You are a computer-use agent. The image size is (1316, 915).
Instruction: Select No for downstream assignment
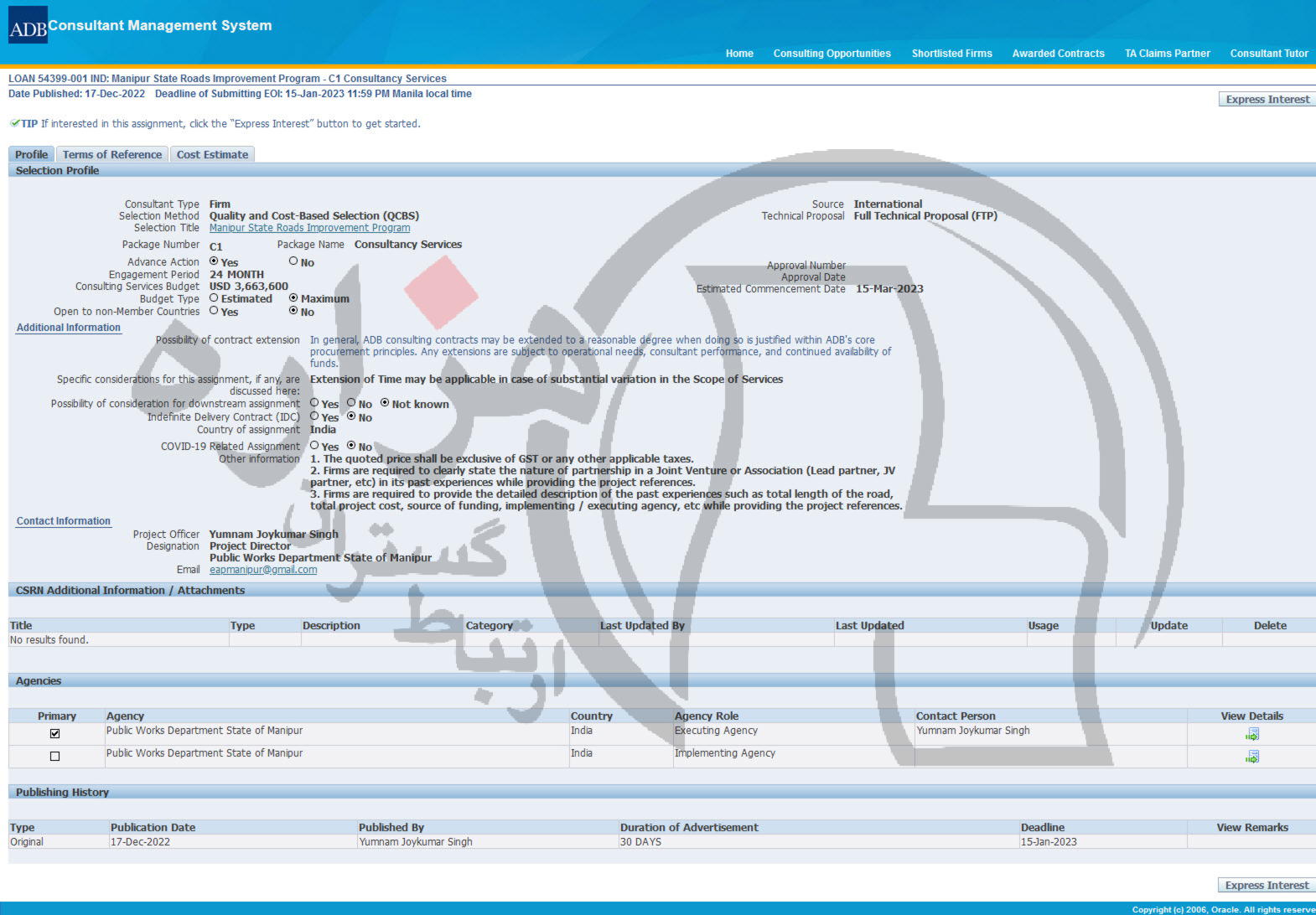click(x=351, y=403)
